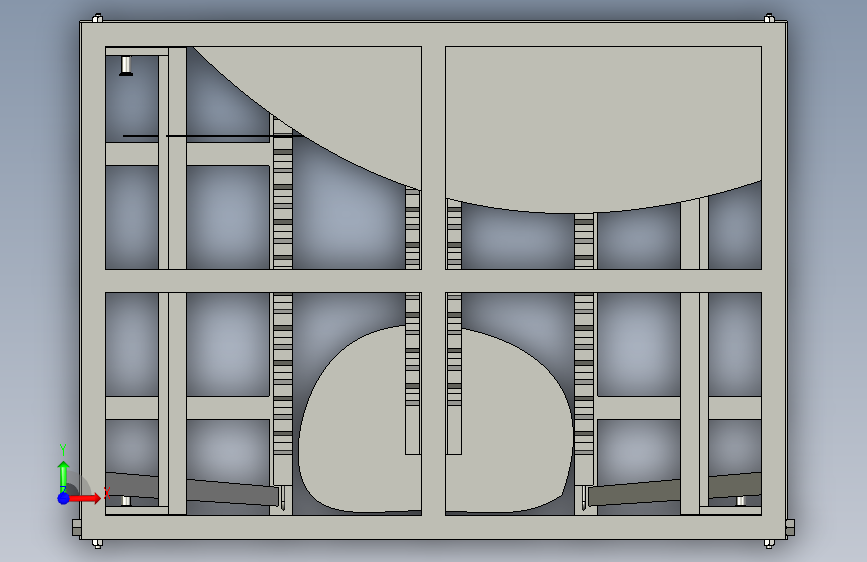
Task: Select the pin in the upper-left frame opening
Action: click(126, 65)
